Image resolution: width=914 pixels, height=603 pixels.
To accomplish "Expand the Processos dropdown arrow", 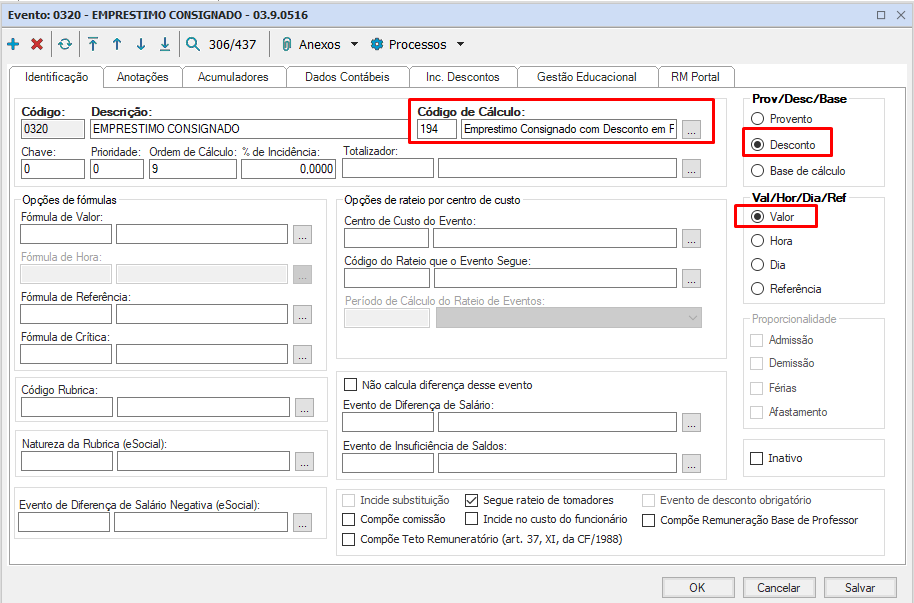I will pos(460,44).
